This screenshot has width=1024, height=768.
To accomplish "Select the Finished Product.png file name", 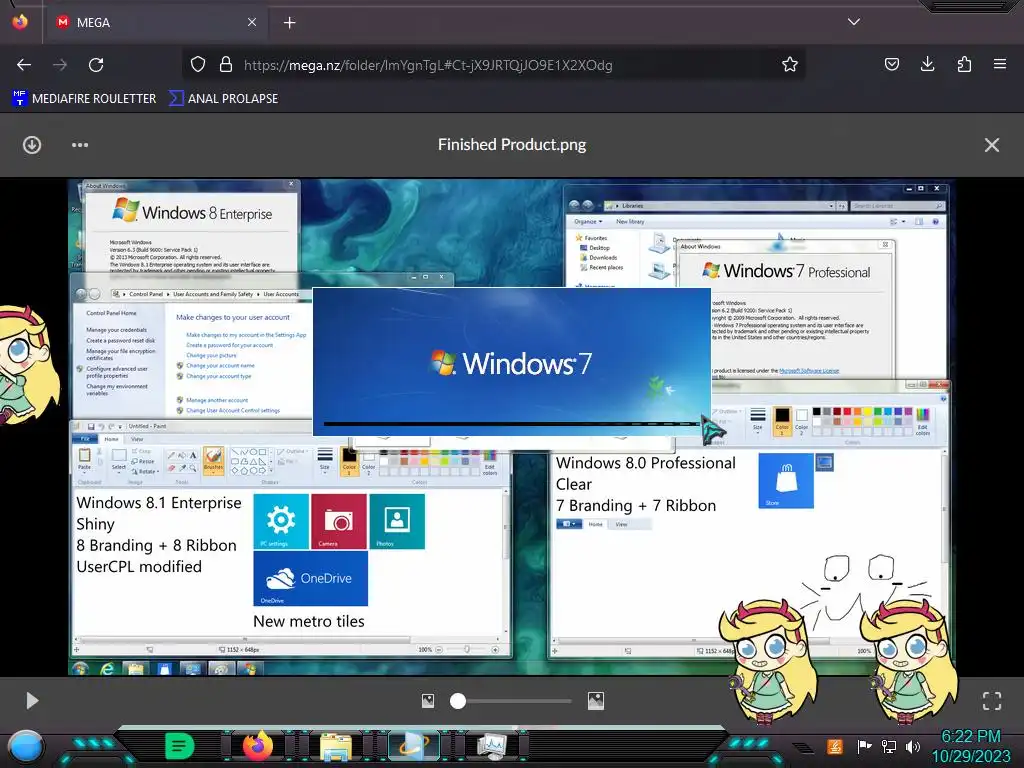I will [x=512, y=144].
